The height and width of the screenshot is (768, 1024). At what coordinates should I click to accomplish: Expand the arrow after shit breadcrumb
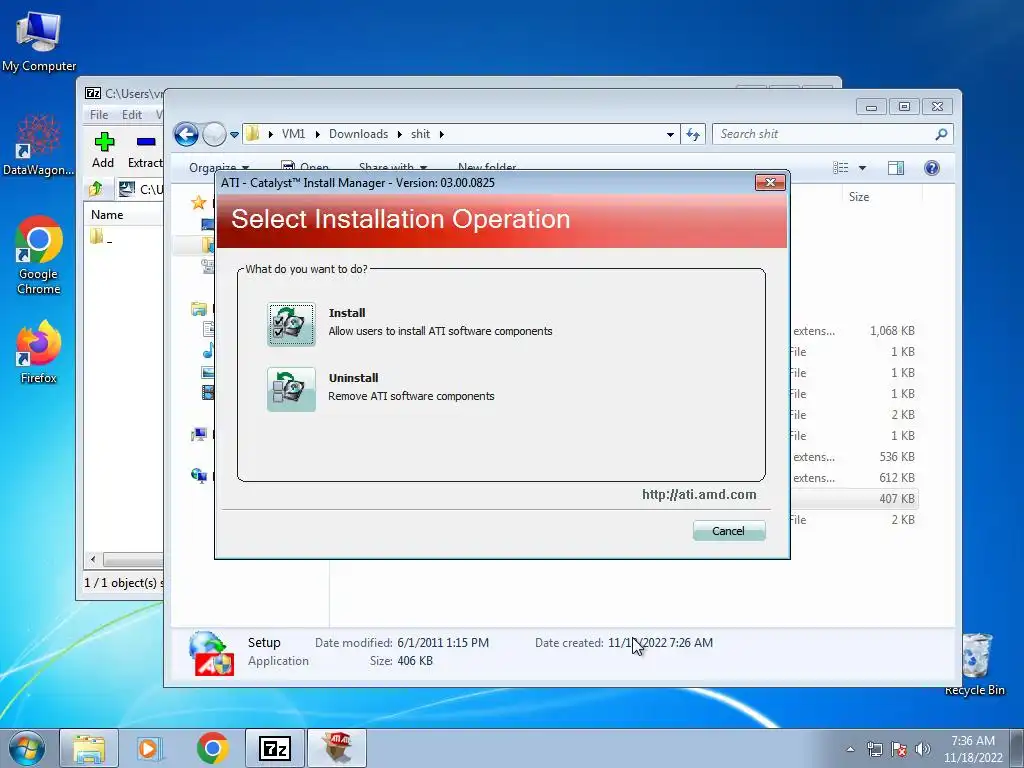441,135
